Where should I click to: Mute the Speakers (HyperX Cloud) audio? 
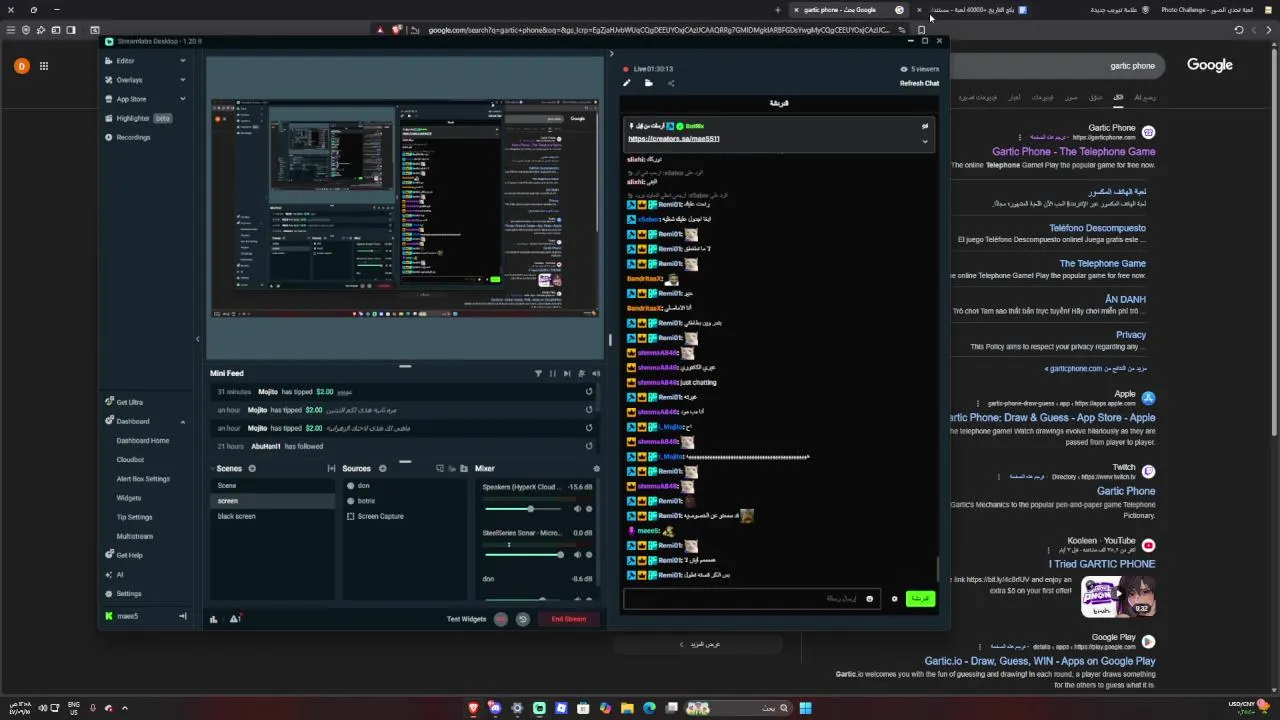point(577,509)
